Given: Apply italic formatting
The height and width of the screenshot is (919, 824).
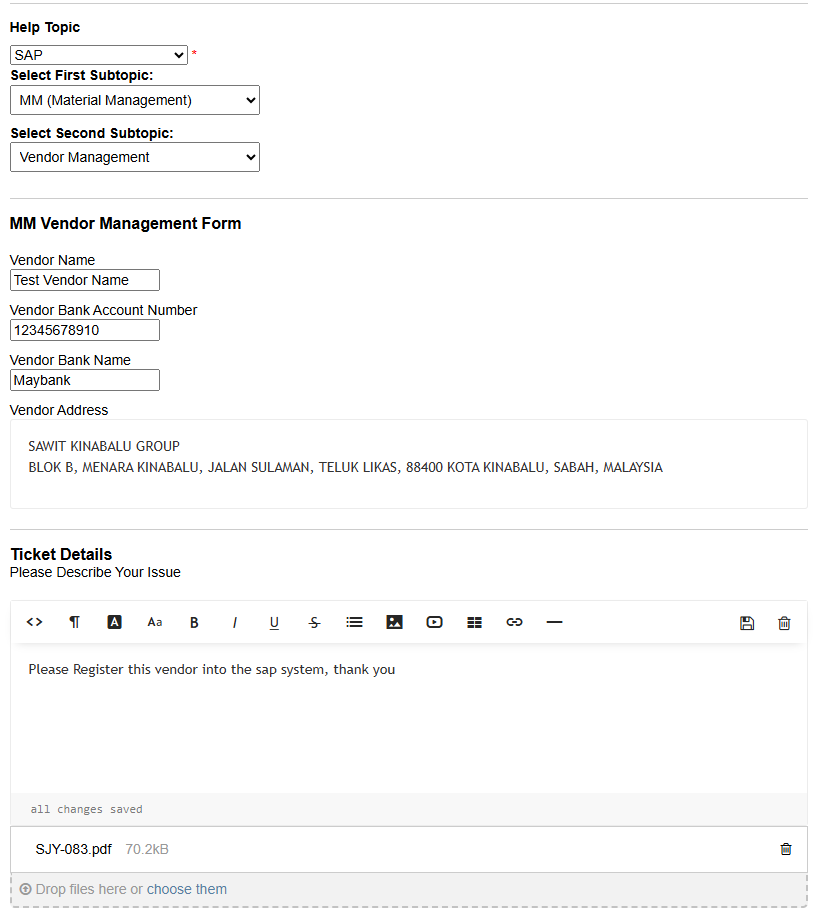Looking at the screenshot, I should (x=234, y=622).
